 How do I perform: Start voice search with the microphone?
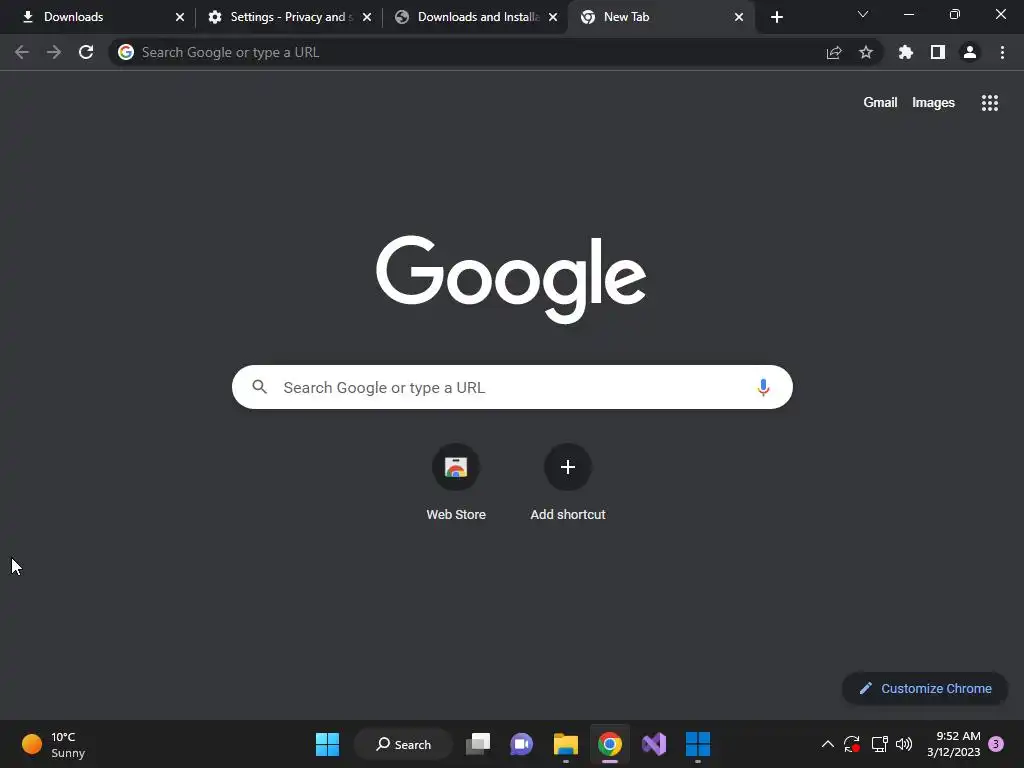pyautogui.click(x=763, y=387)
